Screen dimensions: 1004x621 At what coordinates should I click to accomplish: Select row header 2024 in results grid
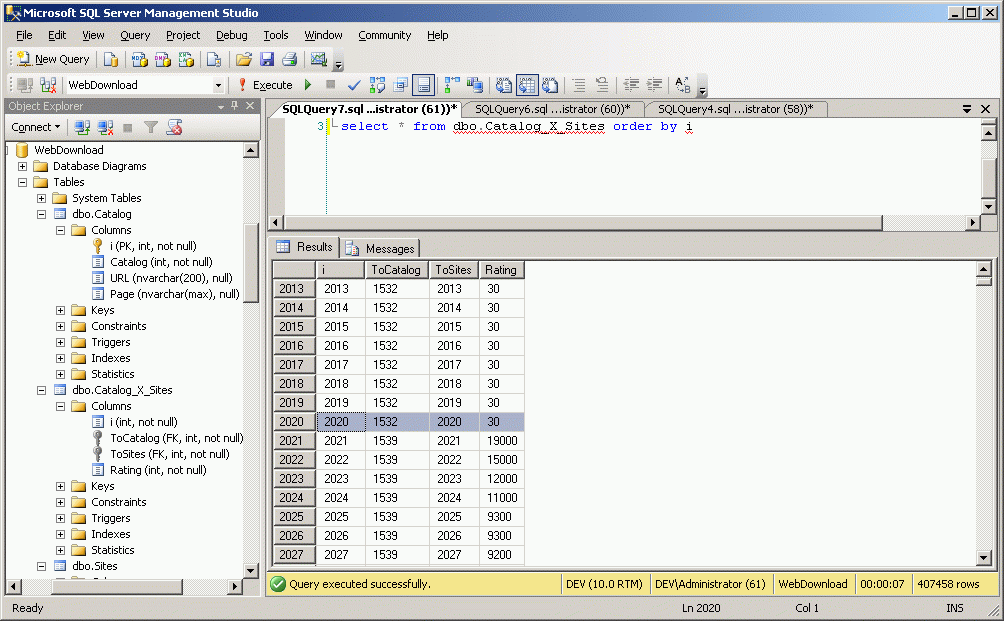[293, 498]
